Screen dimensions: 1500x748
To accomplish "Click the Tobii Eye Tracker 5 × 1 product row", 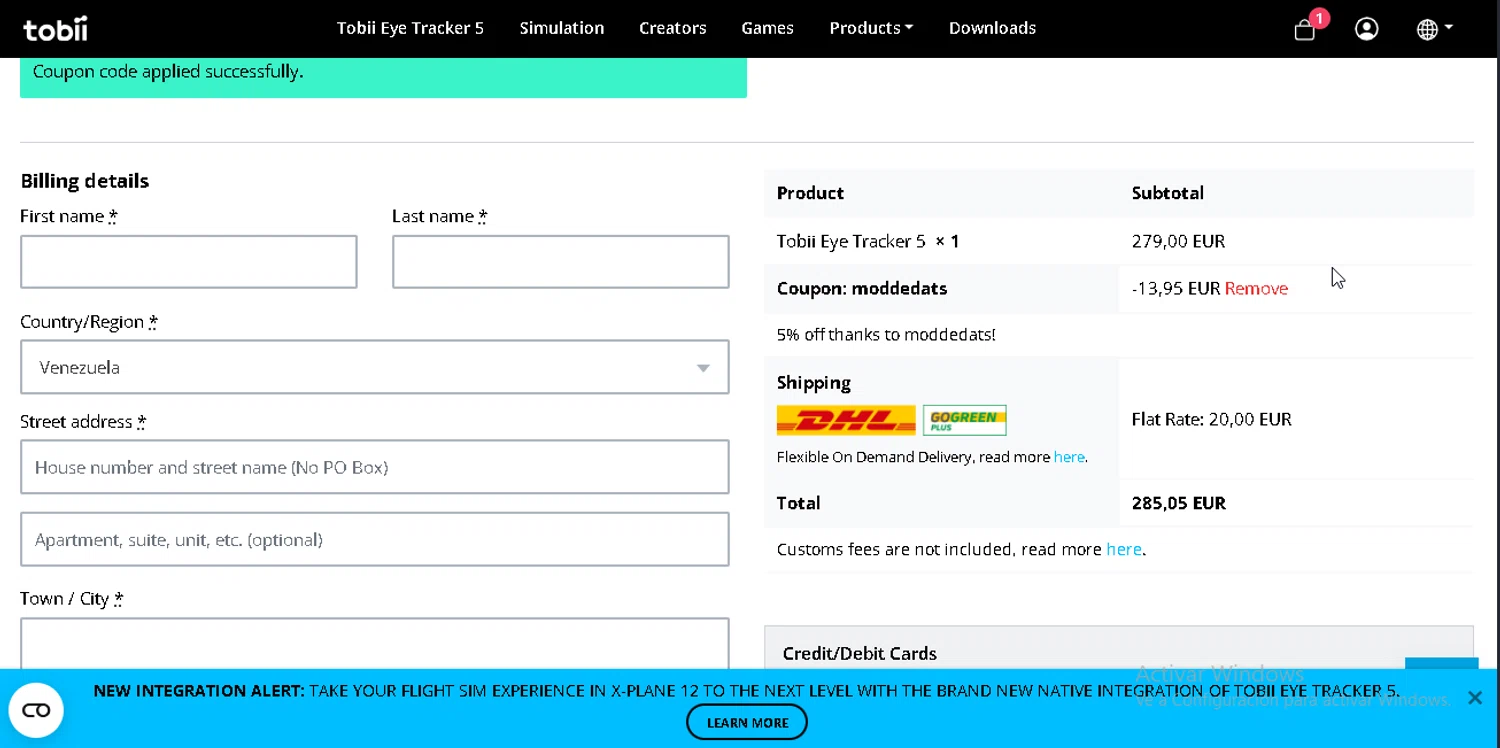I will 1119,241.
